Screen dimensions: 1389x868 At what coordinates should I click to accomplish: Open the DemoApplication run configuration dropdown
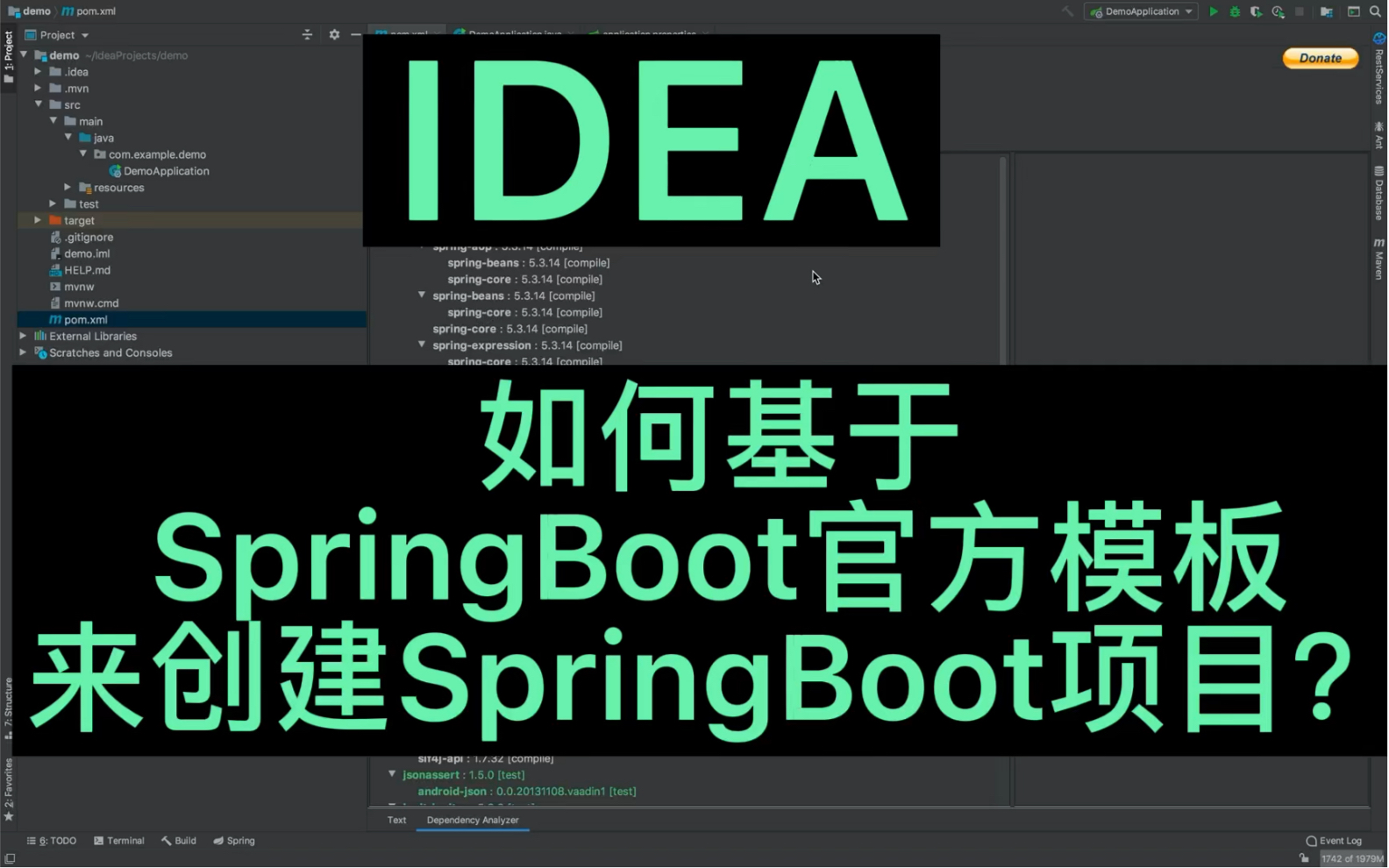tap(1142, 11)
